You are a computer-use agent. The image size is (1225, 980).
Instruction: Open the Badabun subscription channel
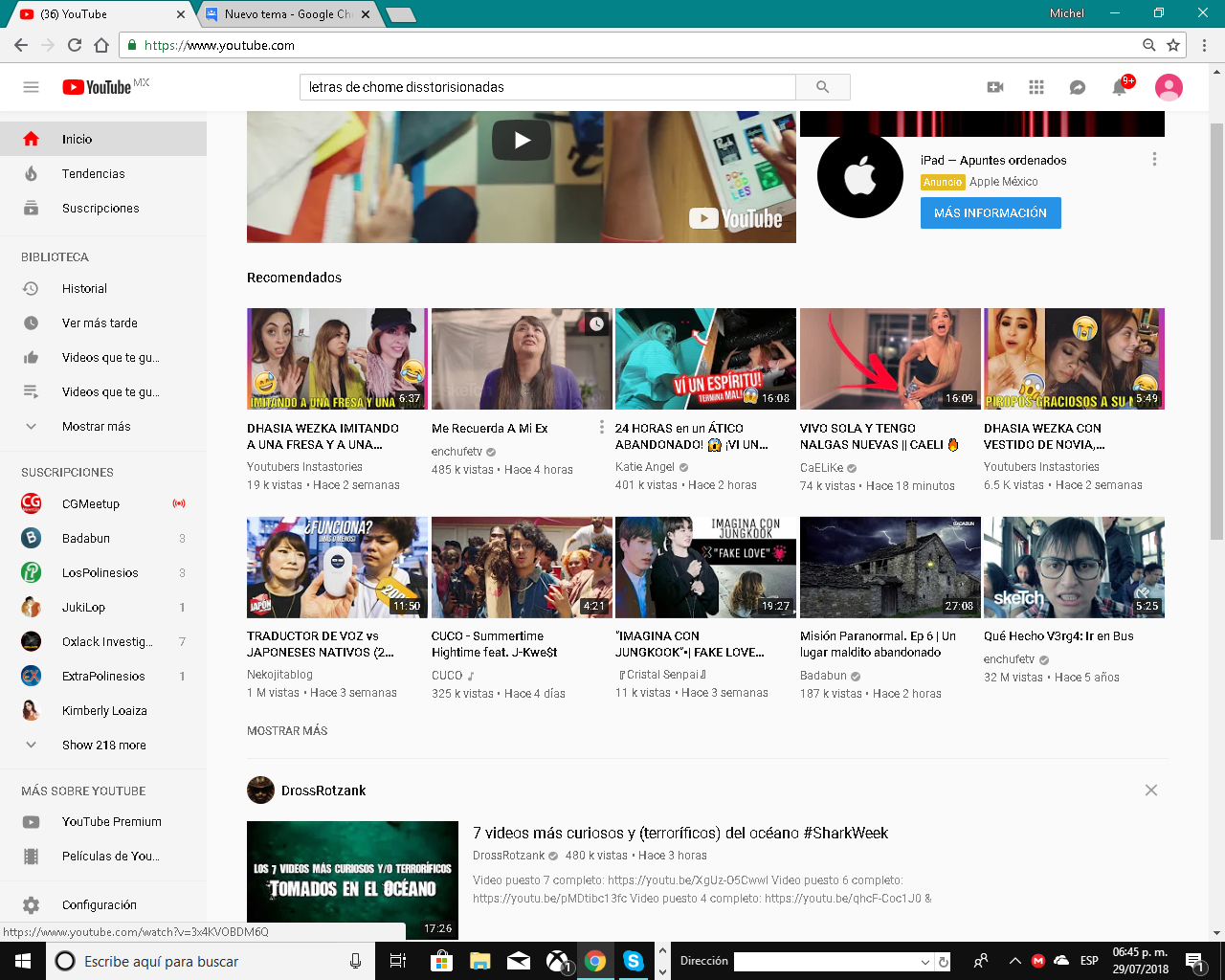tap(103, 539)
